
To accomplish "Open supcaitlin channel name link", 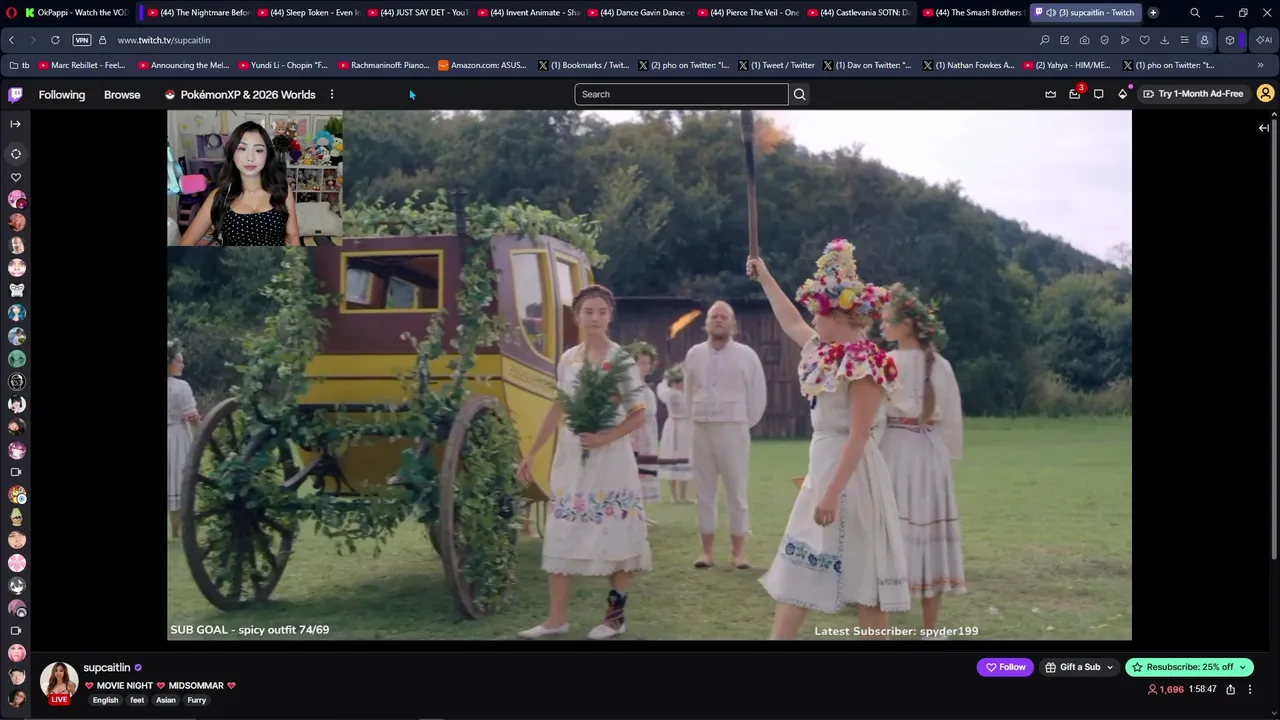I will pos(107,667).
